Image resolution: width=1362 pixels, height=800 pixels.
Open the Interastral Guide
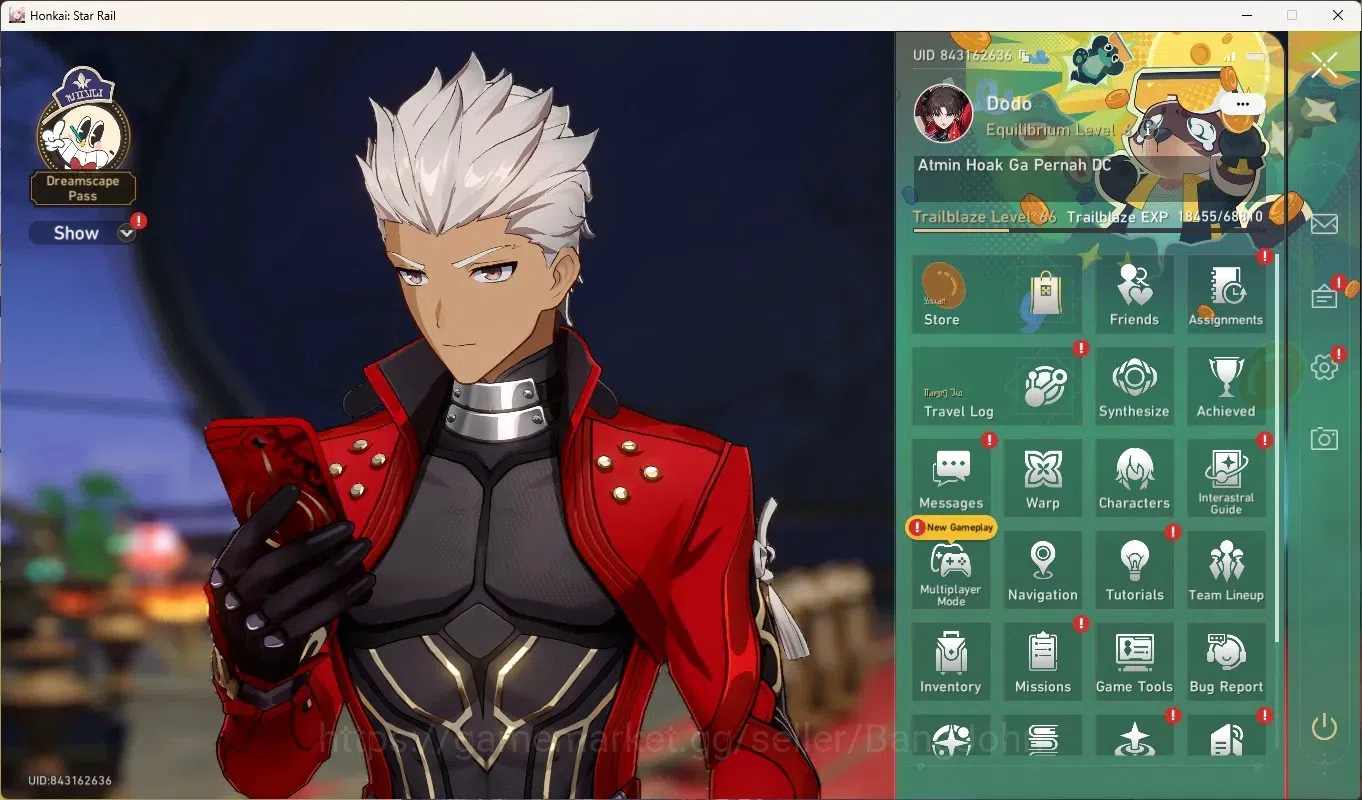coord(1226,478)
